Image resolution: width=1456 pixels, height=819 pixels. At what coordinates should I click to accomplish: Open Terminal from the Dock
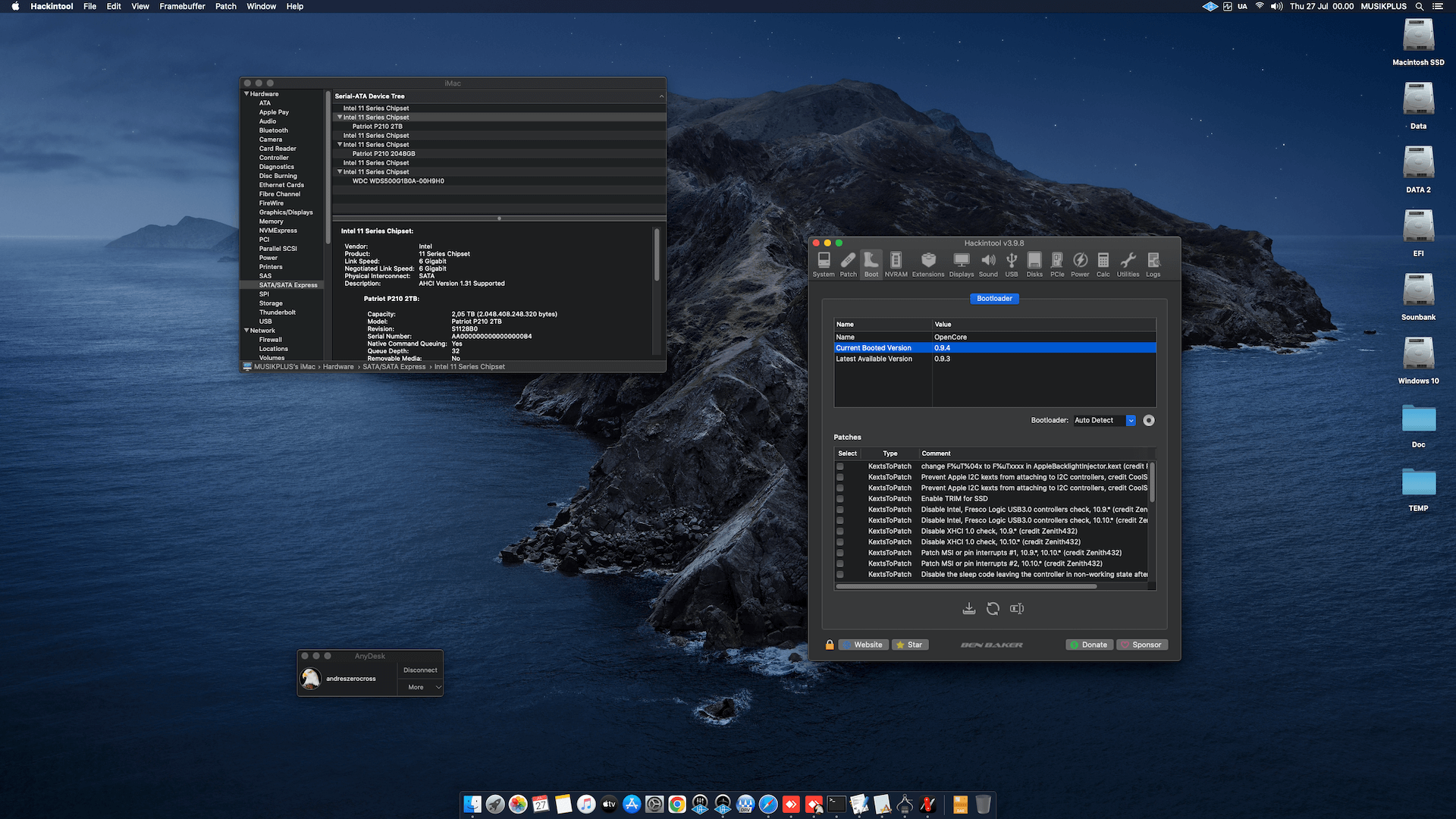(836, 804)
